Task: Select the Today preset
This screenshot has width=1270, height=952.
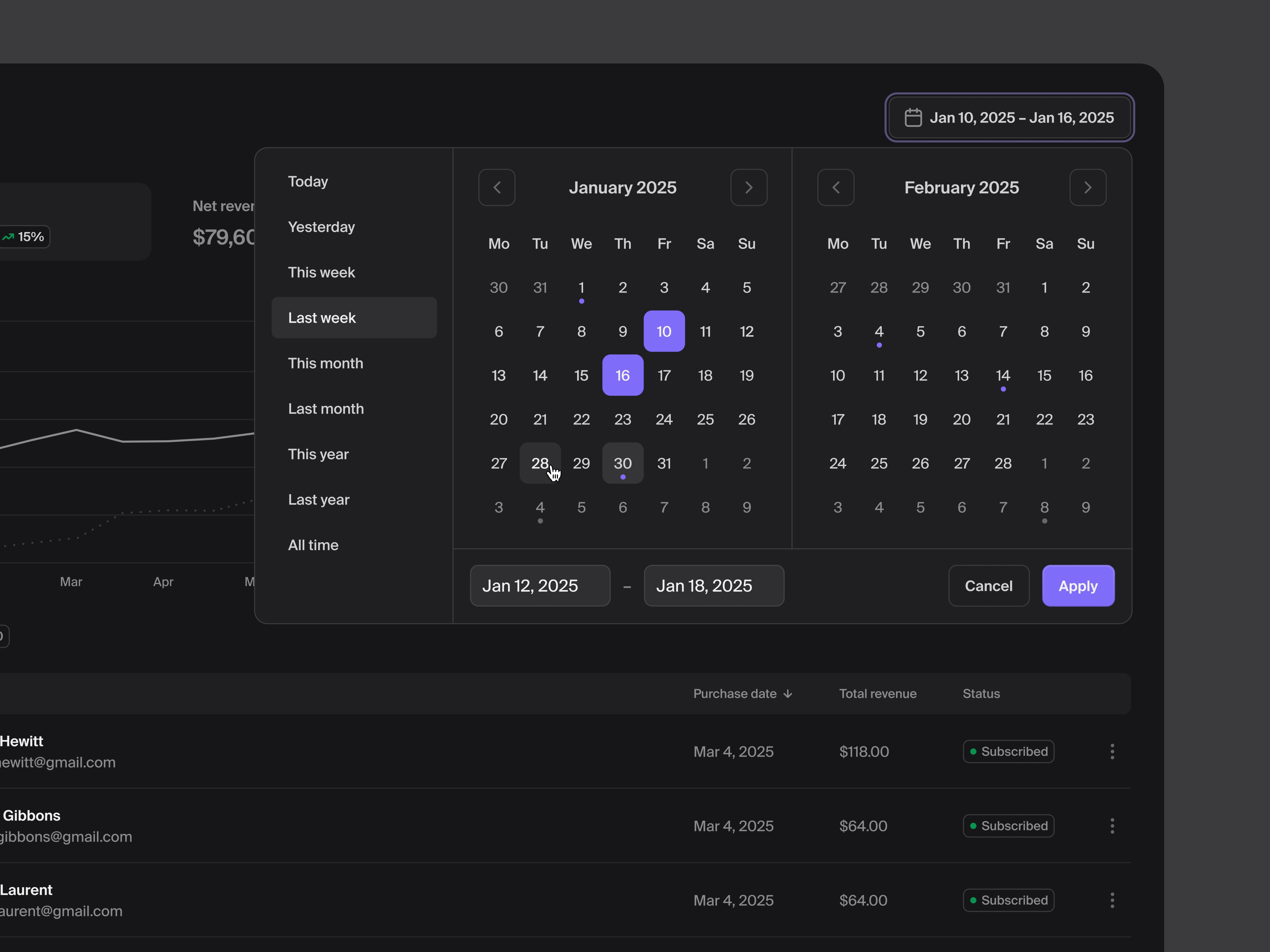Action: (308, 181)
